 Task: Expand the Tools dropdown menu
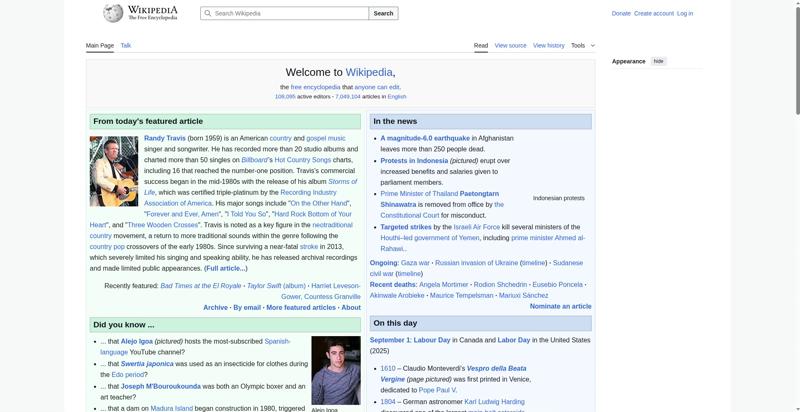point(583,45)
